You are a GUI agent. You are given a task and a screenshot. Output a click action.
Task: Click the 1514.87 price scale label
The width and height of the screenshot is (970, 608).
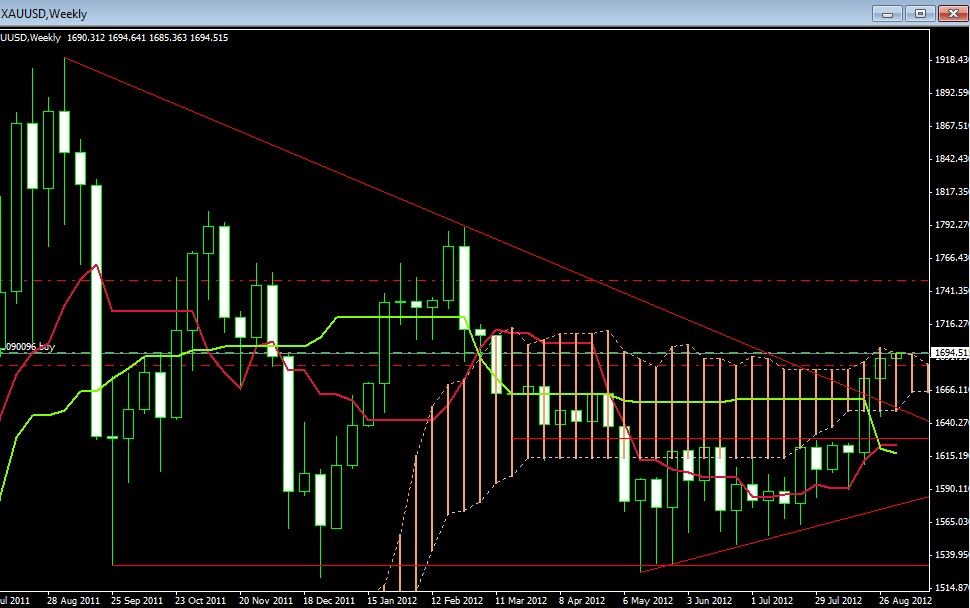[x=952, y=588]
